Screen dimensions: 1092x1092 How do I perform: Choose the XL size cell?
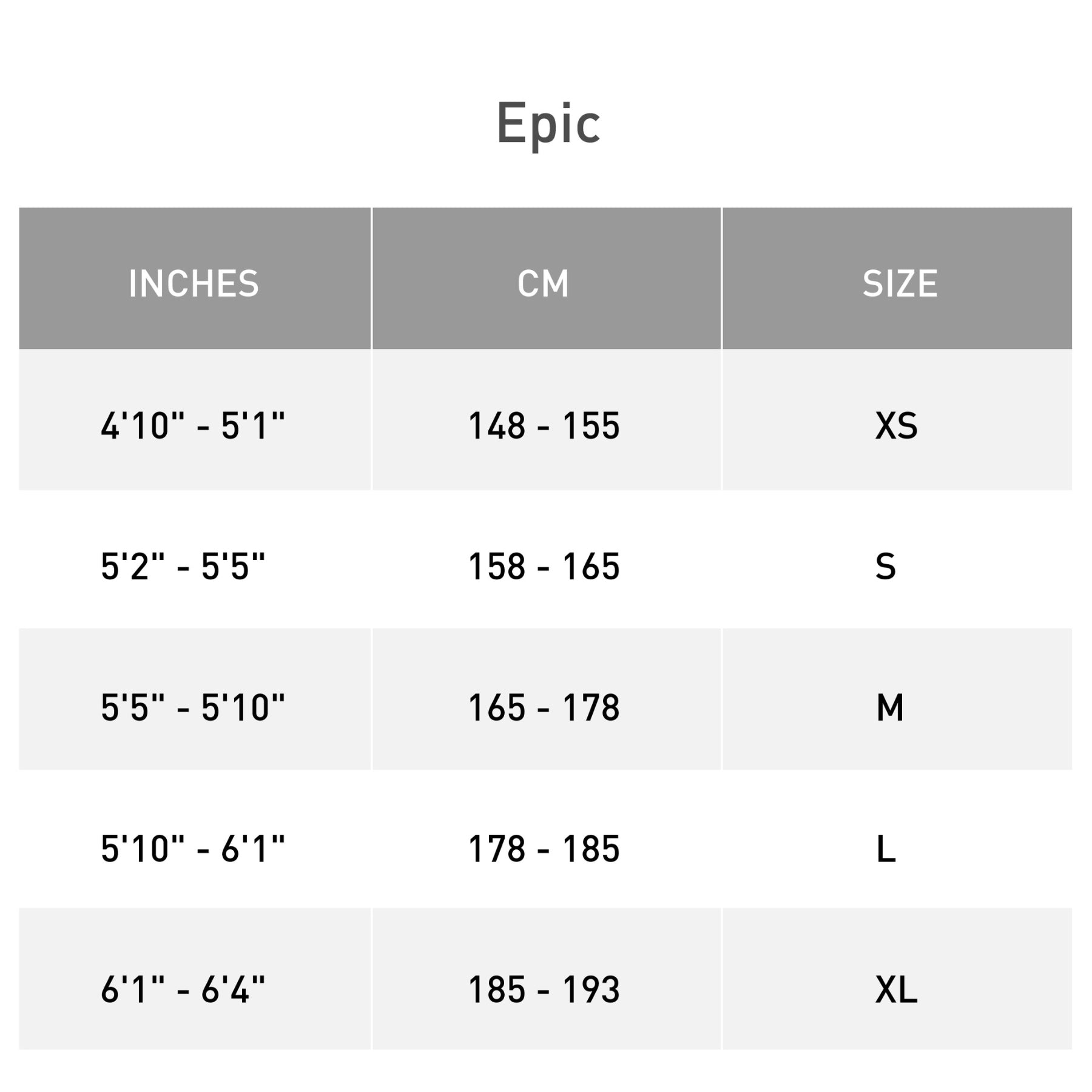(x=896, y=989)
